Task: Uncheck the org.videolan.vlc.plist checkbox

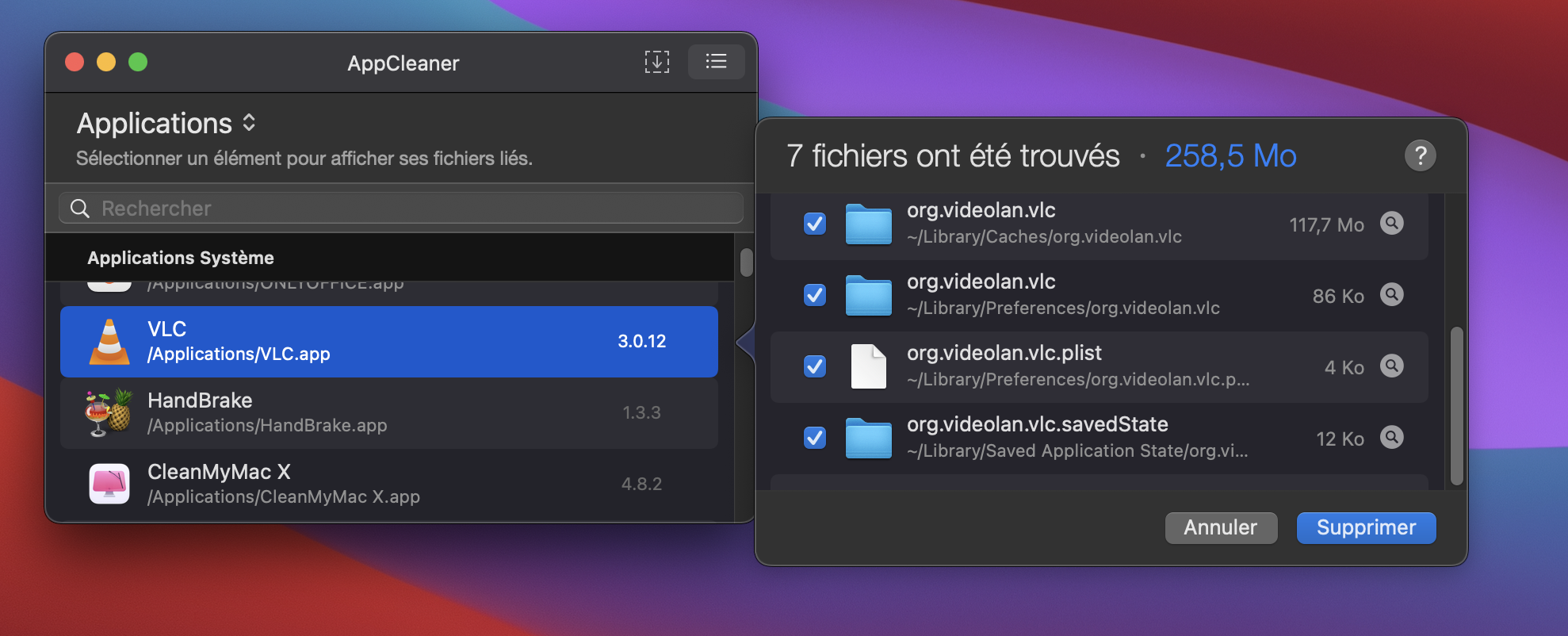Action: point(815,366)
